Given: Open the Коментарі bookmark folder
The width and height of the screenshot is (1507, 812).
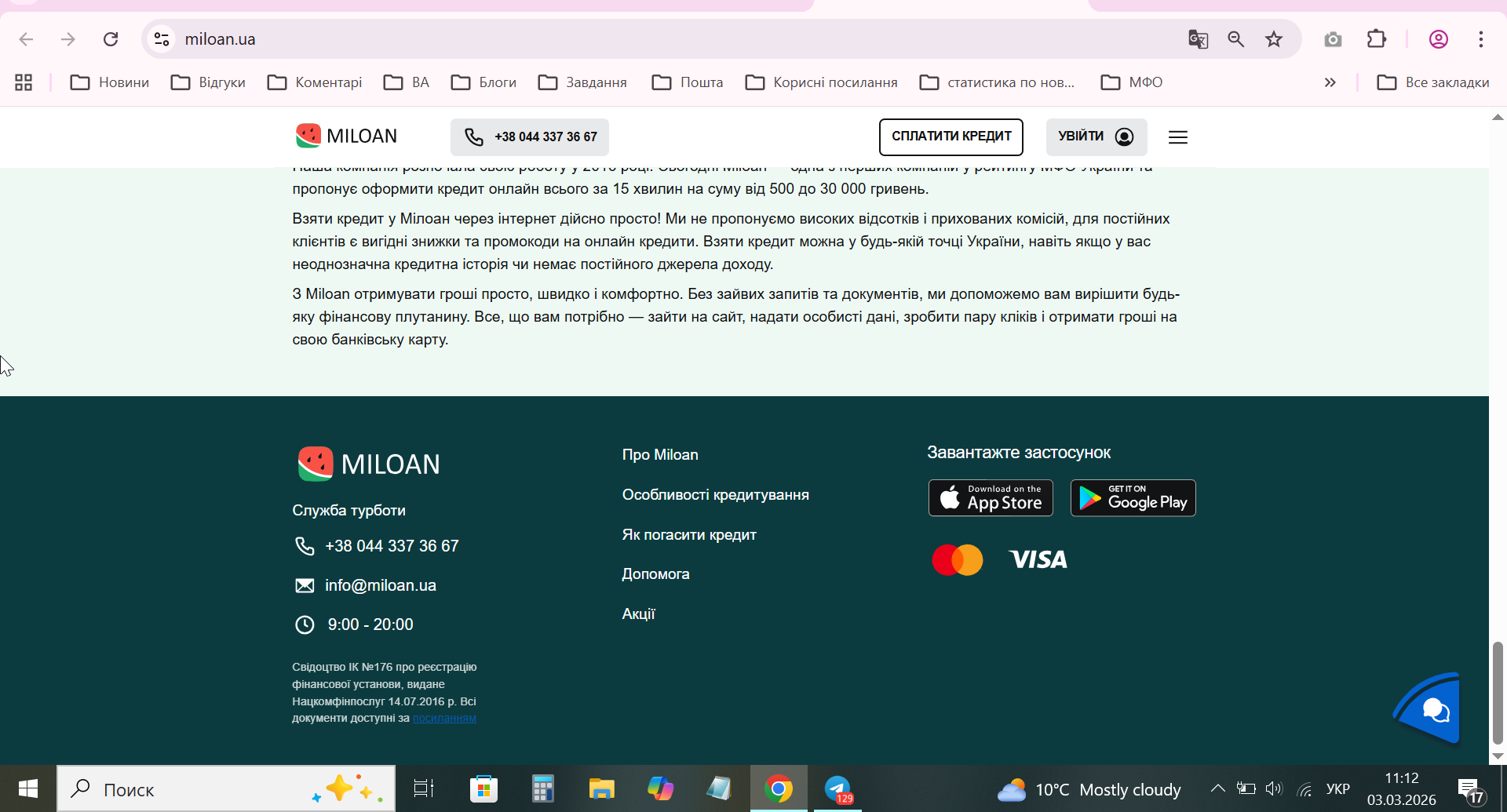Looking at the screenshot, I should coord(315,82).
